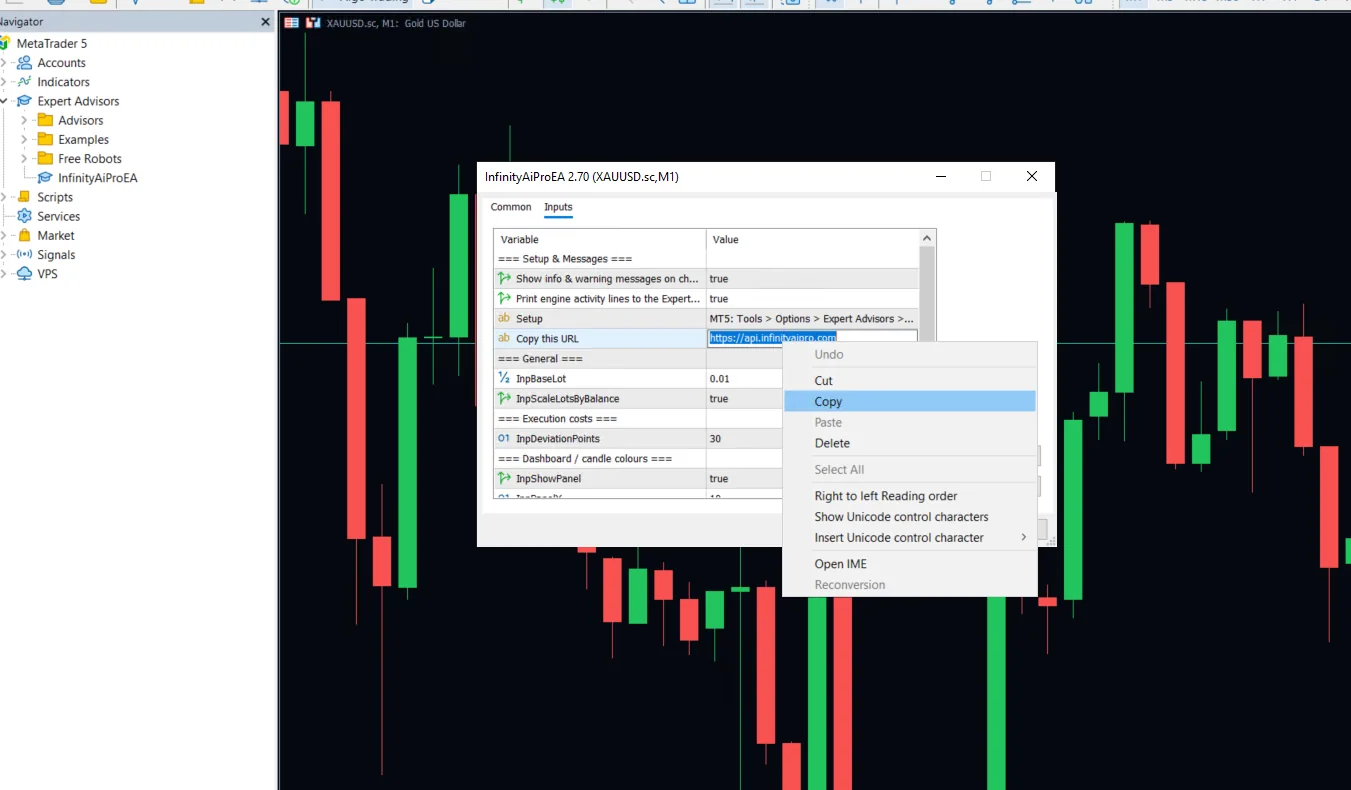Click the true value for InpShowPanel
The height and width of the screenshot is (790, 1351).
tap(719, 479)
